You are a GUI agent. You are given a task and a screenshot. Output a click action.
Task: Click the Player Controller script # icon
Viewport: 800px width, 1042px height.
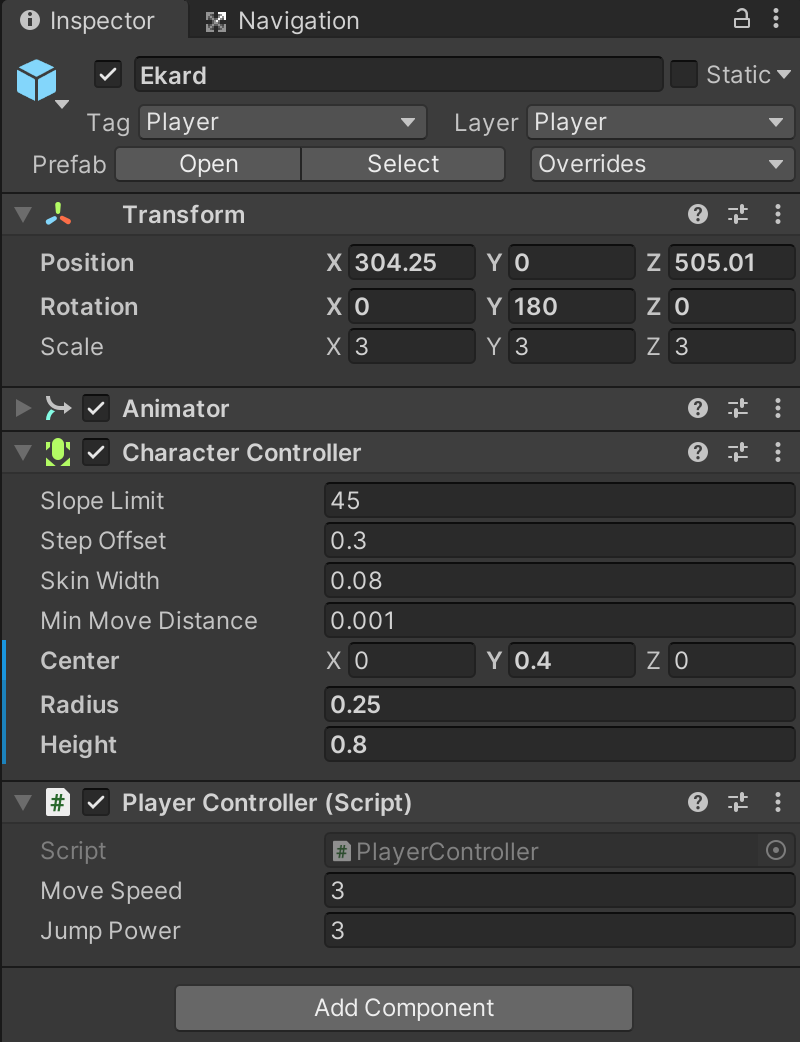point(59,802)
